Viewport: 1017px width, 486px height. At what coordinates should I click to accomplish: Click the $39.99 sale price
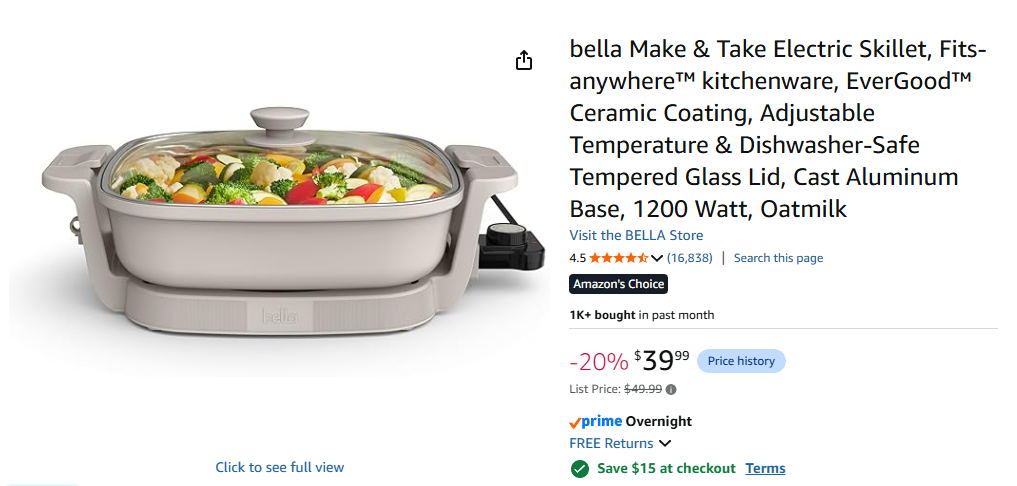pyautogui.click(x=662, y=361)
